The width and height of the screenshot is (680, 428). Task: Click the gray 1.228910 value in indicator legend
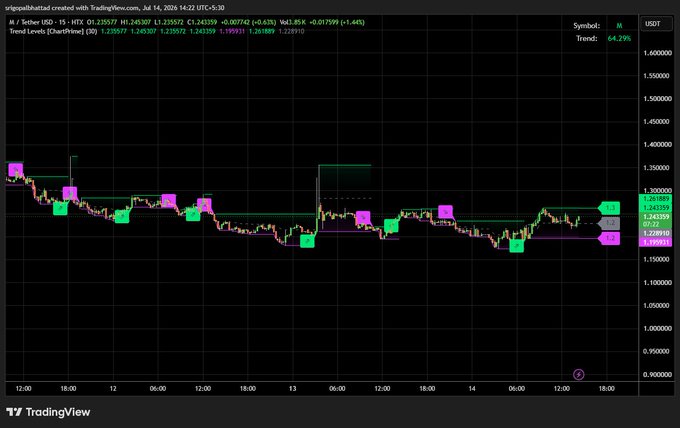coord(291,31)
